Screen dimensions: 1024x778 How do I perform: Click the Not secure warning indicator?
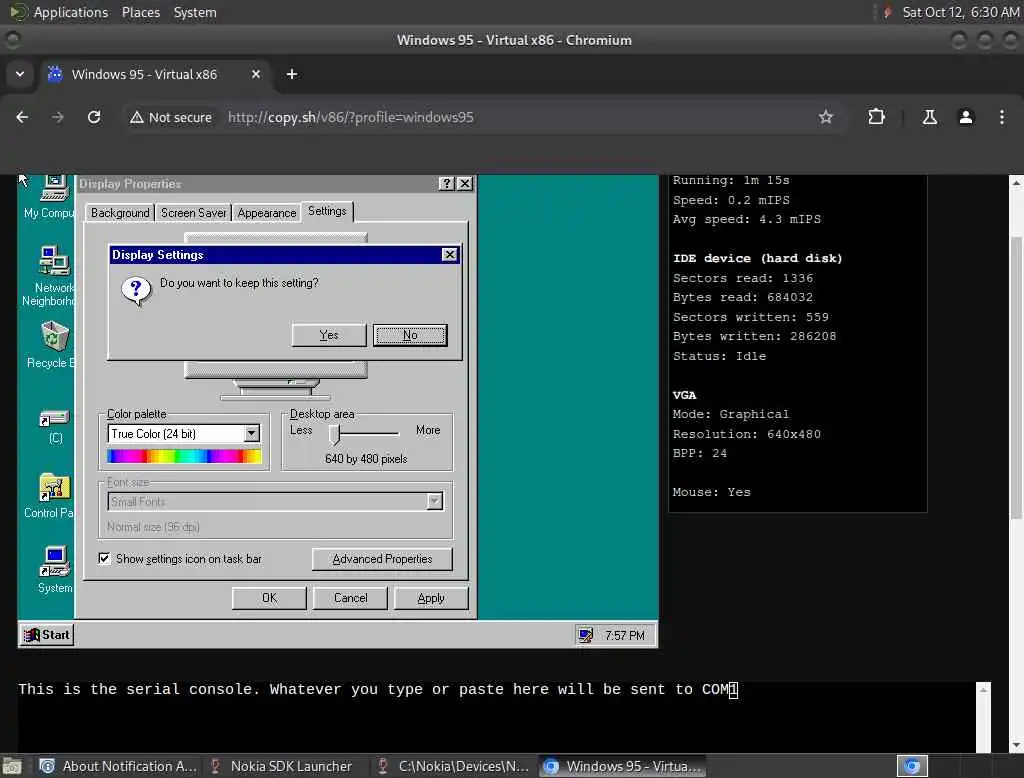171,117
